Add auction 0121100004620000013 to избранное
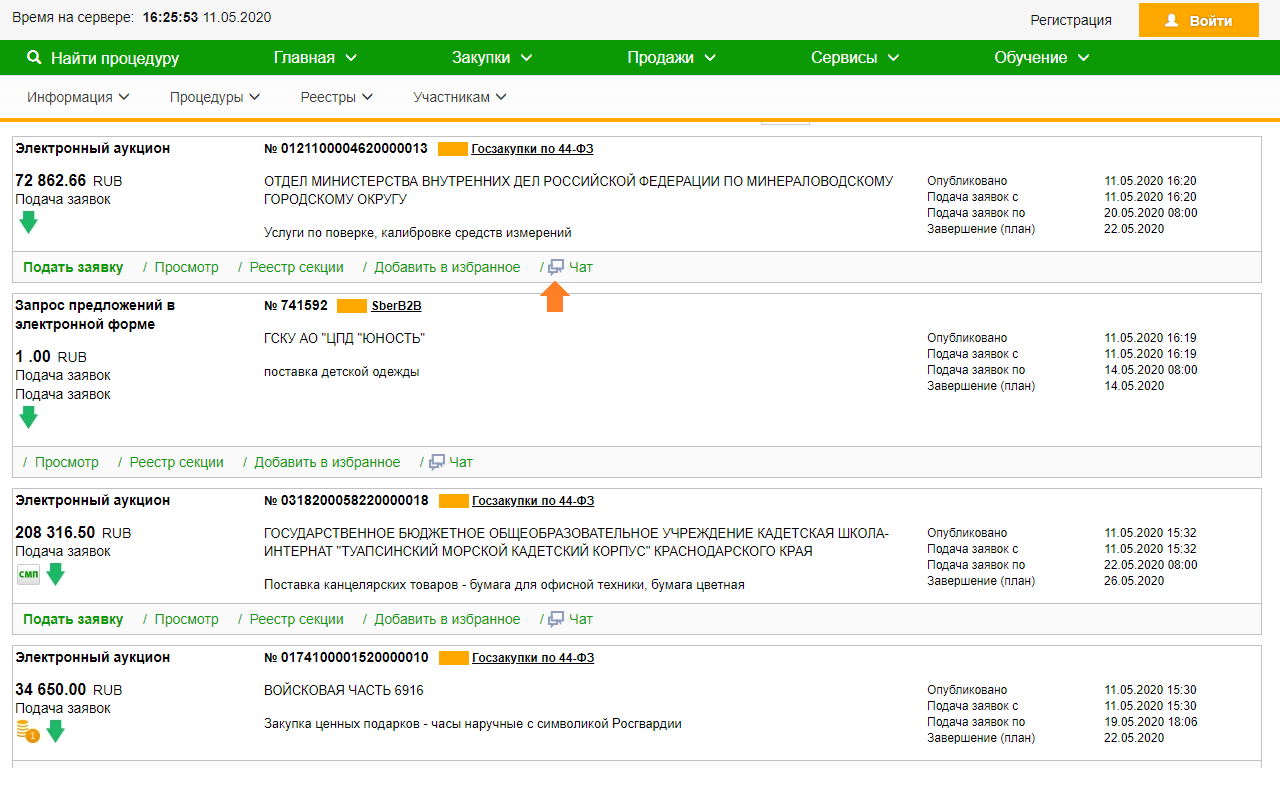The image size is (1280, 800). point(447,267)
